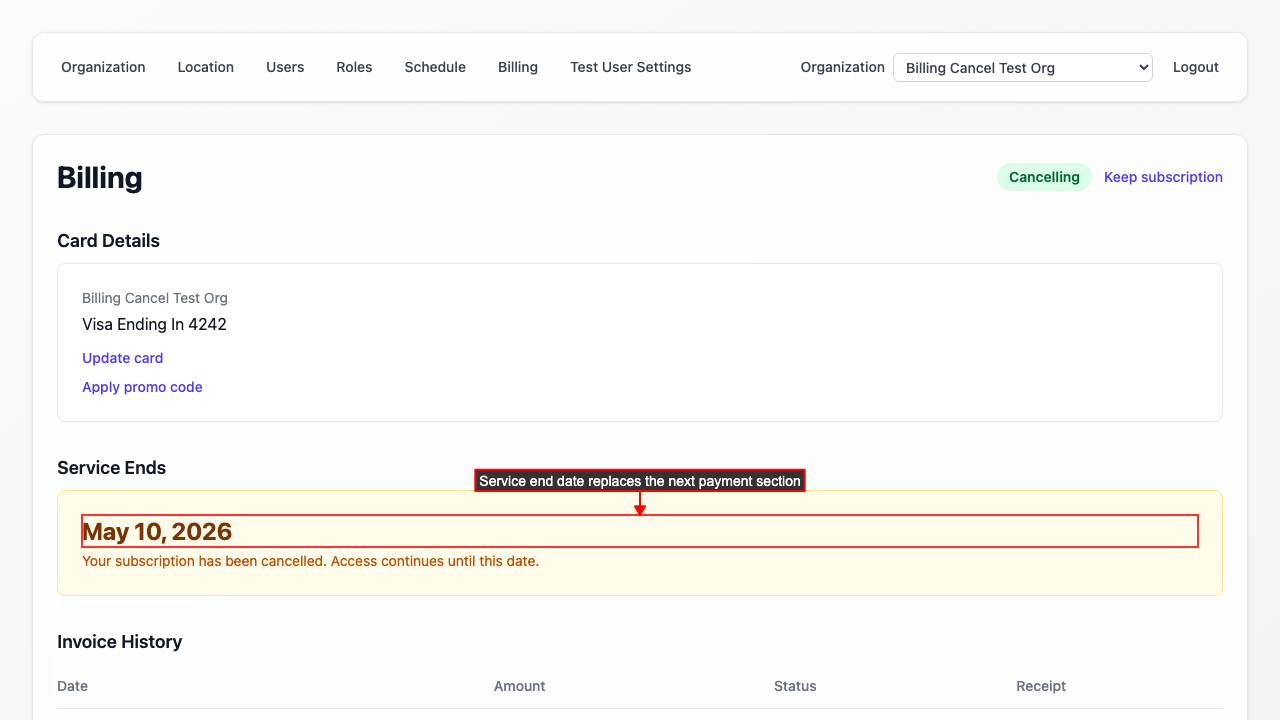Click the green Cancelling status badge

[x=1044, y=177]
